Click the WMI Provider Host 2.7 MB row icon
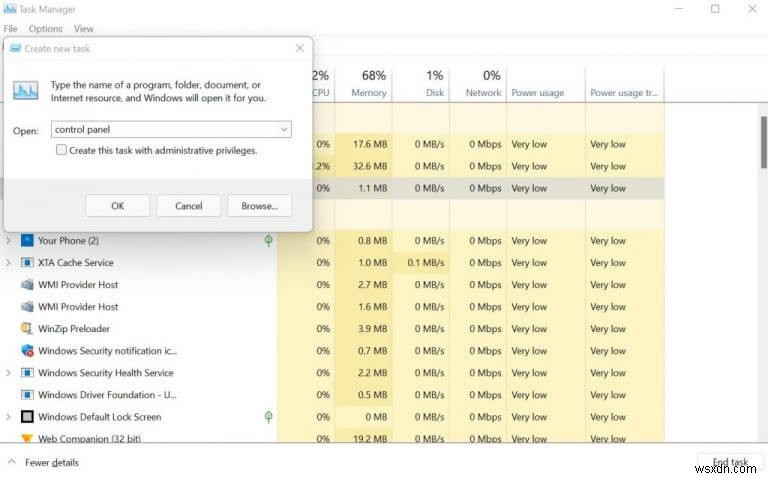This screenshot has width=768, height=479. click(27, 285)
